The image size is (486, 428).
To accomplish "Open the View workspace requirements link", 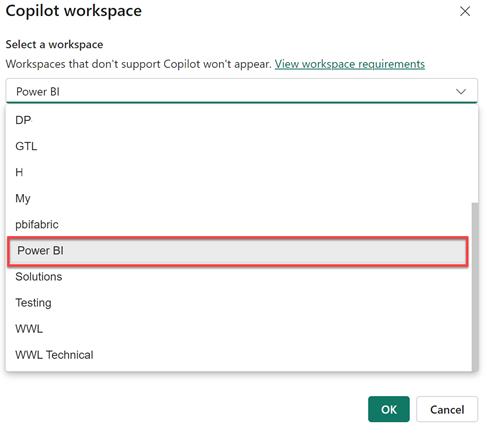I will (350, 64).
